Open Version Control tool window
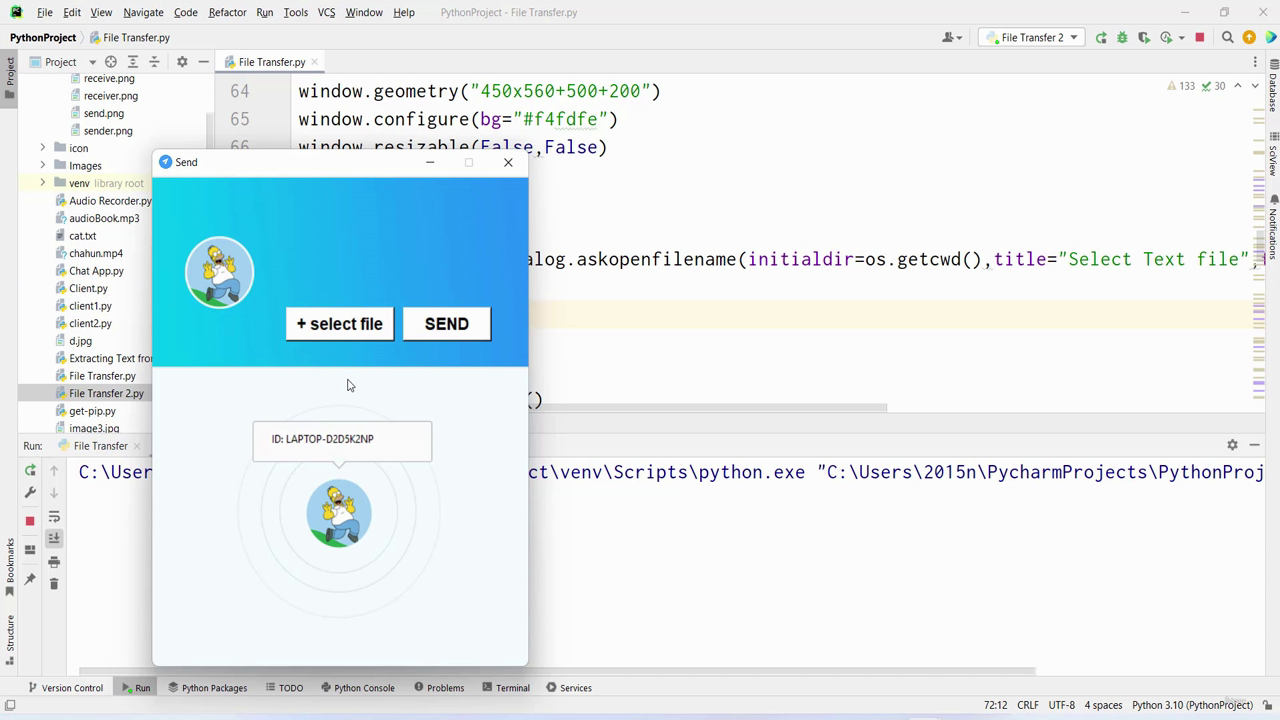This screenshot has width=1280, height=720. point(65,688)
